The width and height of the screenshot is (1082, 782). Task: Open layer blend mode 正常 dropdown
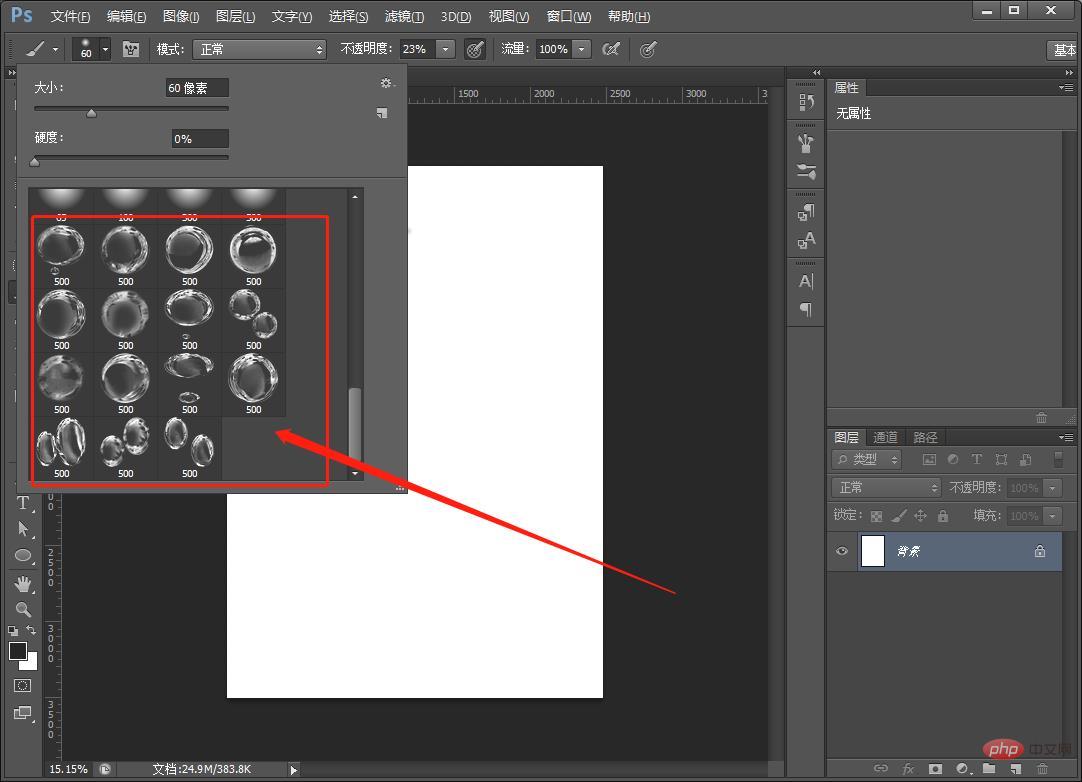pyautogui.click(x=886, y=487)
